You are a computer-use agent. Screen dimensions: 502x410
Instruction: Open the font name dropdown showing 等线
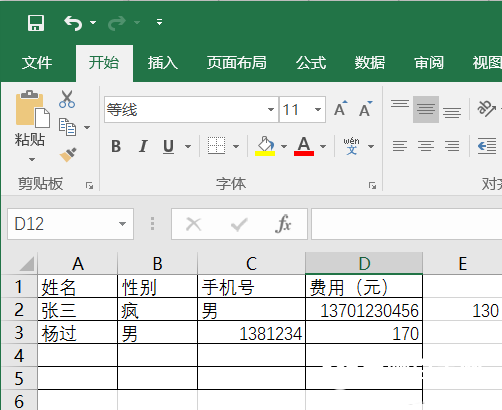point(271,109)
